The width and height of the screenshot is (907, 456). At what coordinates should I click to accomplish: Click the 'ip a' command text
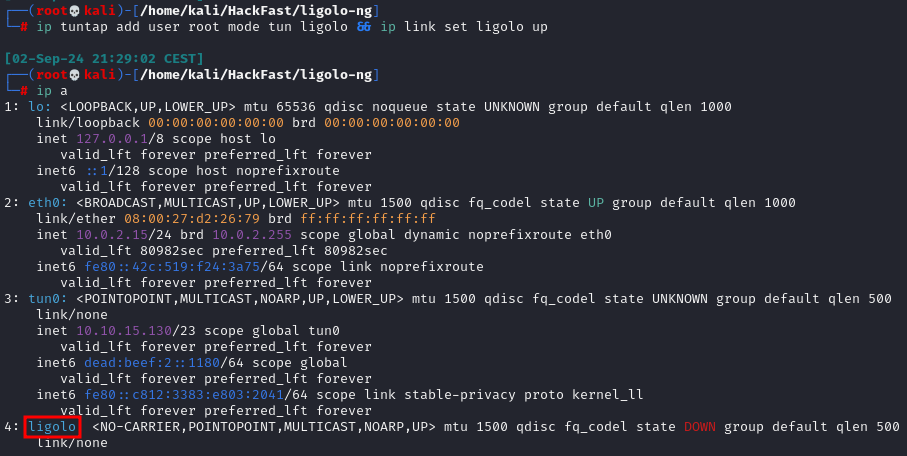click(52, 91)
